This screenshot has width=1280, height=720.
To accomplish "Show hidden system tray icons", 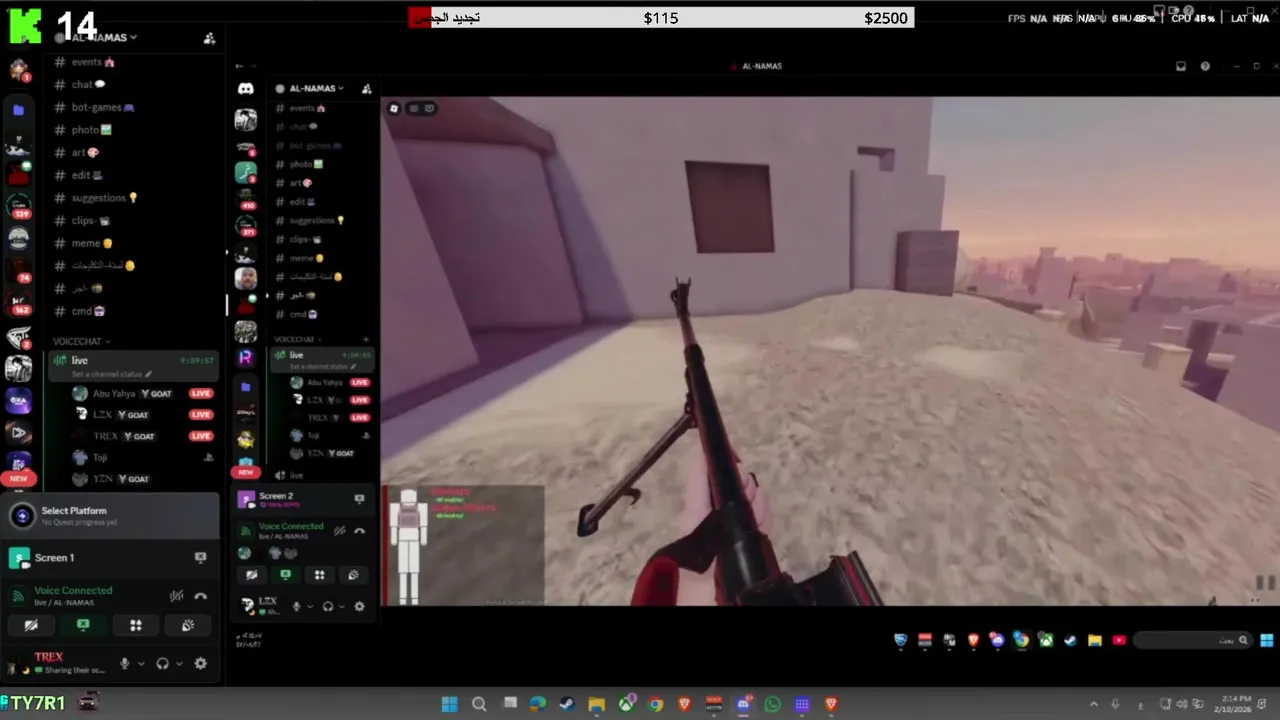I will pyautogui.click(x=1093, y=704).
